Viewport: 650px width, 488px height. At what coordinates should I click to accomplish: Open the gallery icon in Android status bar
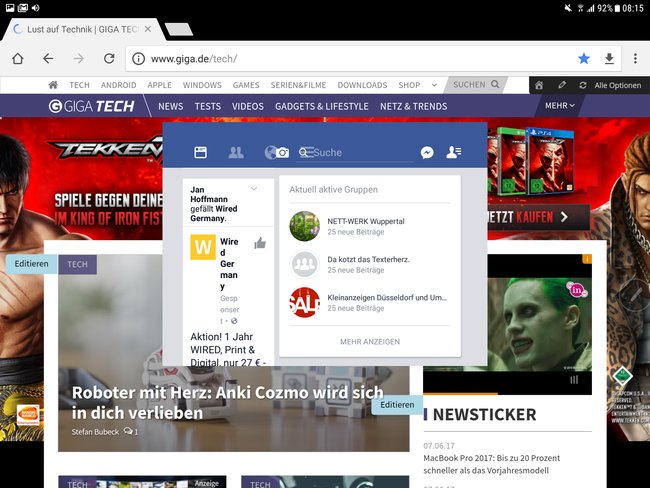coord(10,7)
